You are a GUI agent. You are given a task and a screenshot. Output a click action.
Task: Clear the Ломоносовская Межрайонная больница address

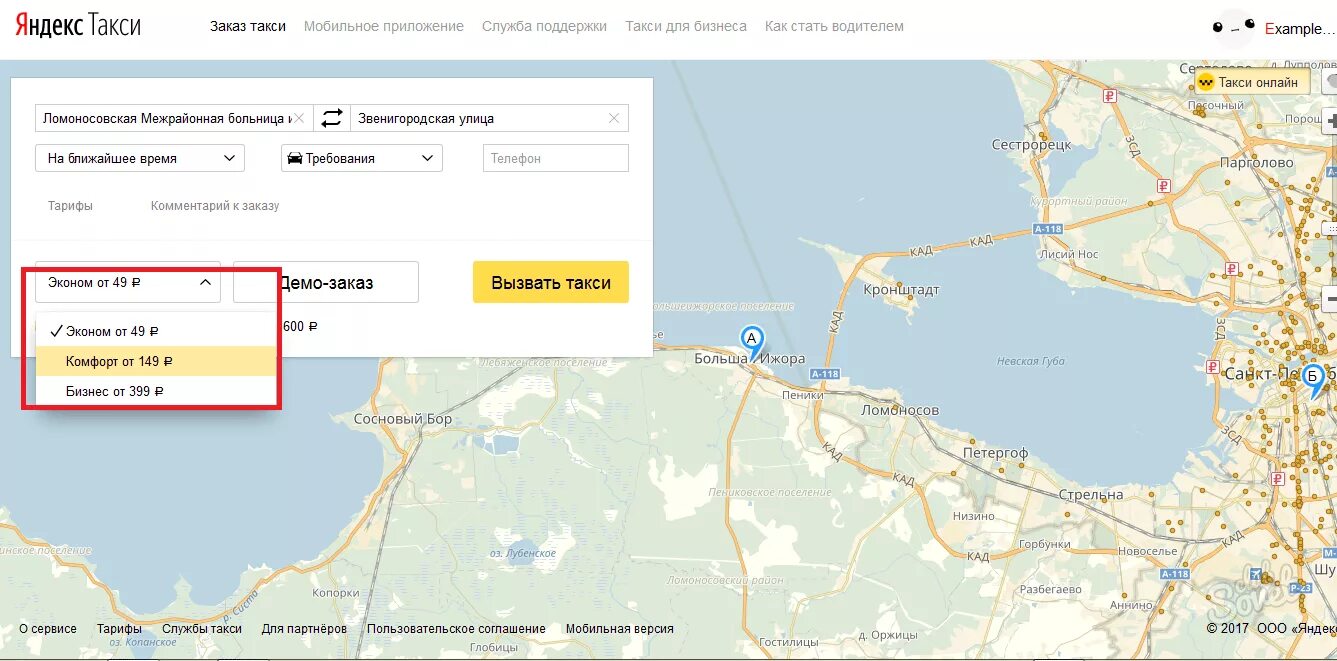pyautogui.click(x=299, y=118)
